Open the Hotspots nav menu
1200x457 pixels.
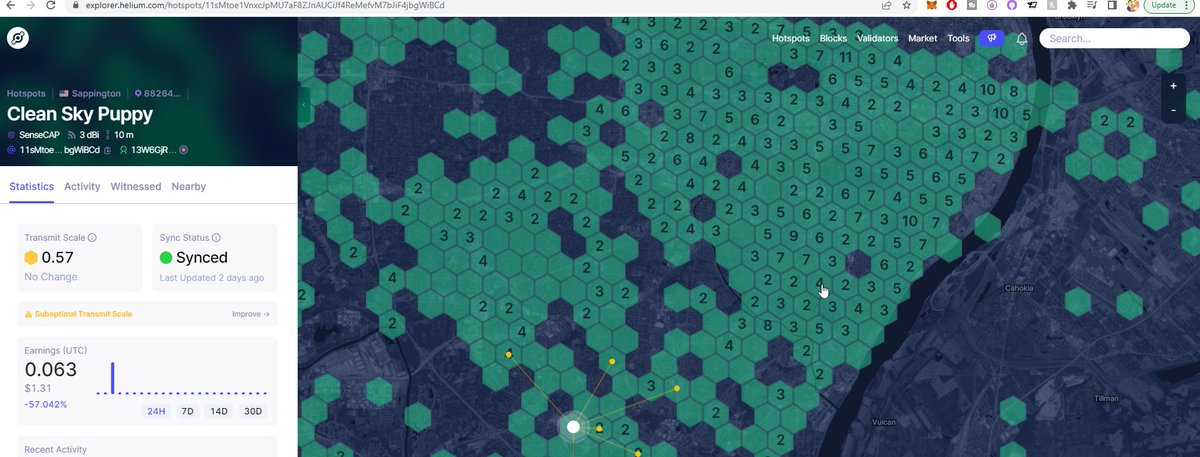[791, 38]
